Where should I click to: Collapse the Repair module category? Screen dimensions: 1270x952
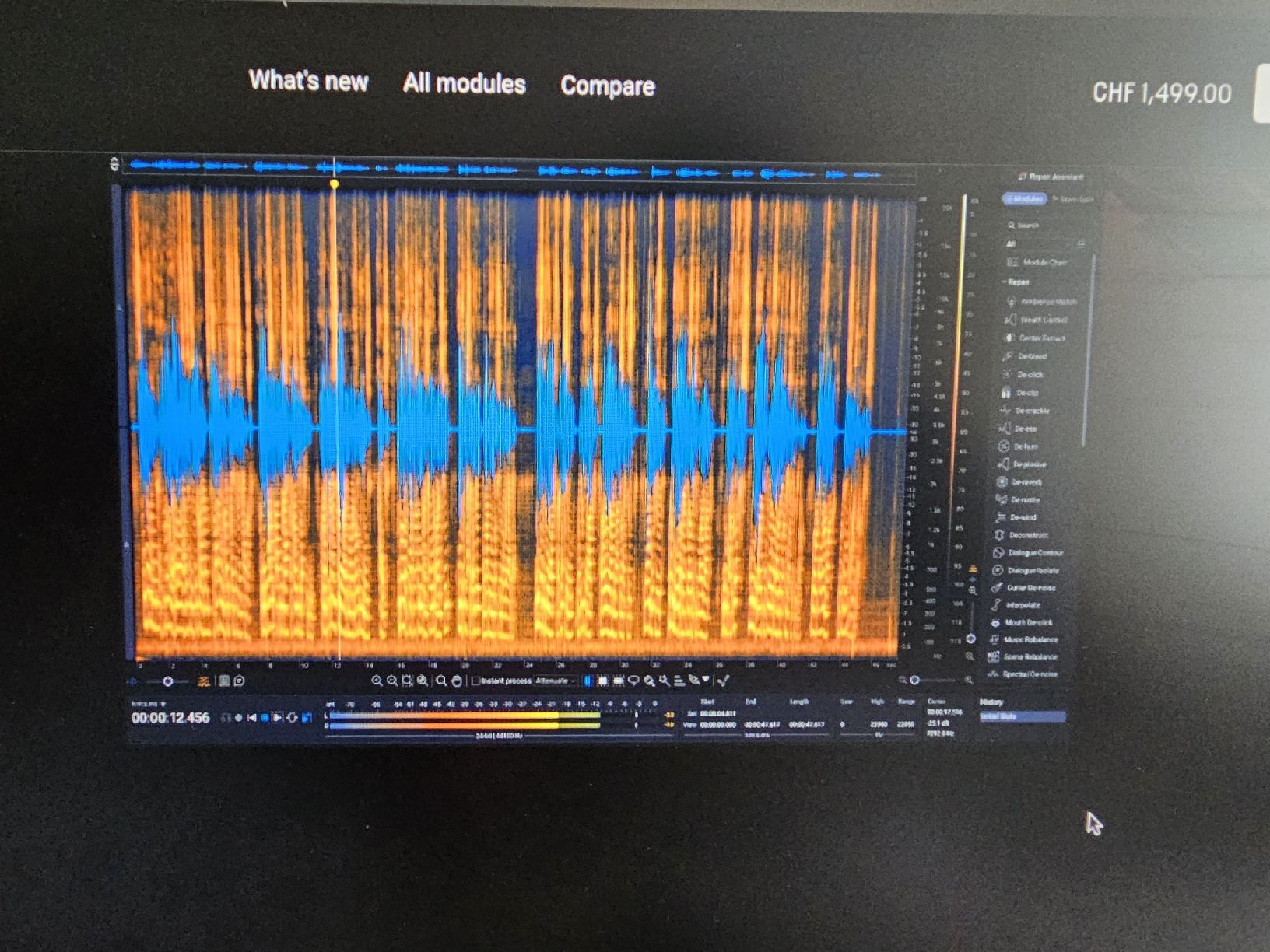tap(1016, 282)
